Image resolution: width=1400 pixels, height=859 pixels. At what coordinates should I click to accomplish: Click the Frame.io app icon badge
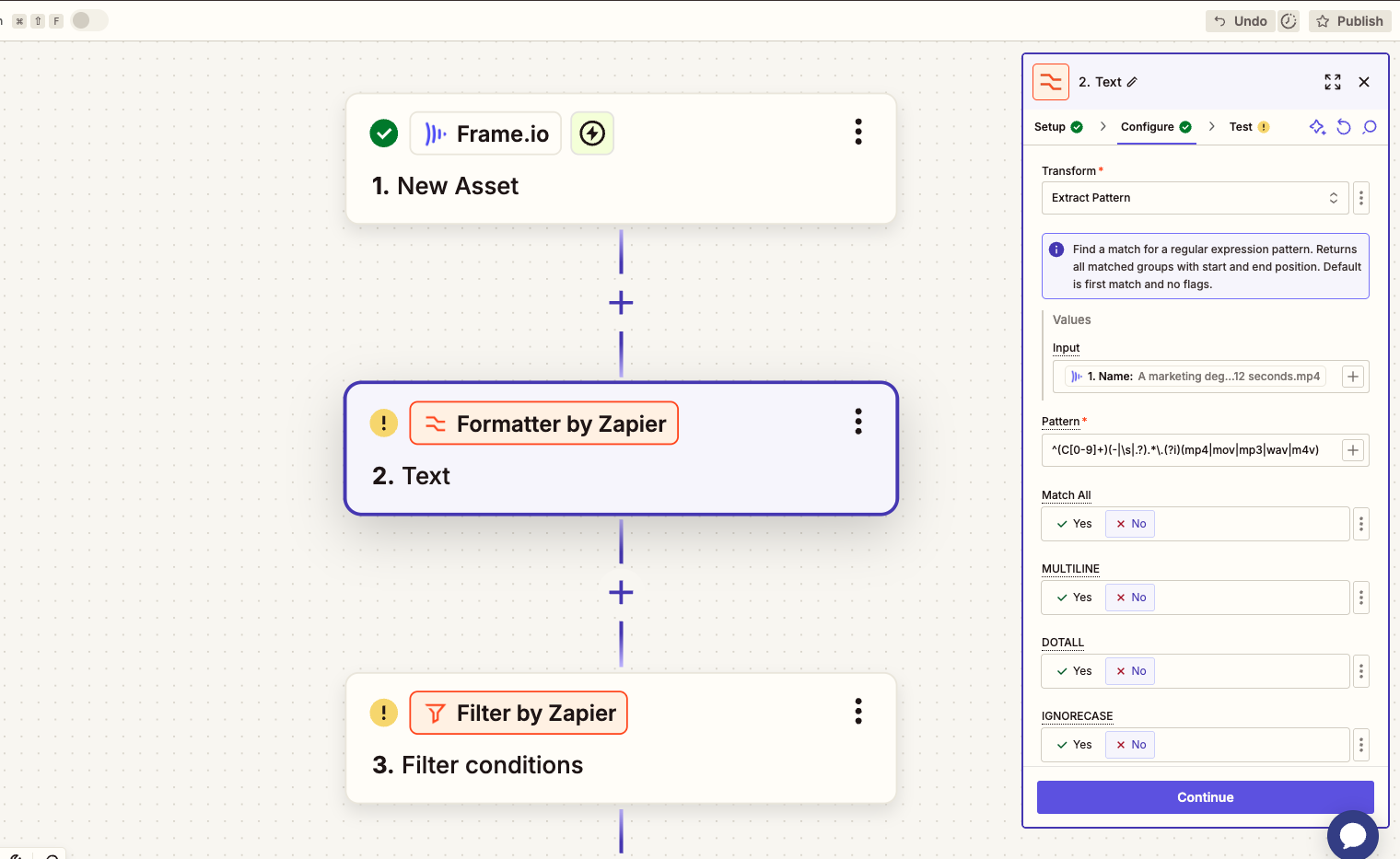[x=485, y=133]
